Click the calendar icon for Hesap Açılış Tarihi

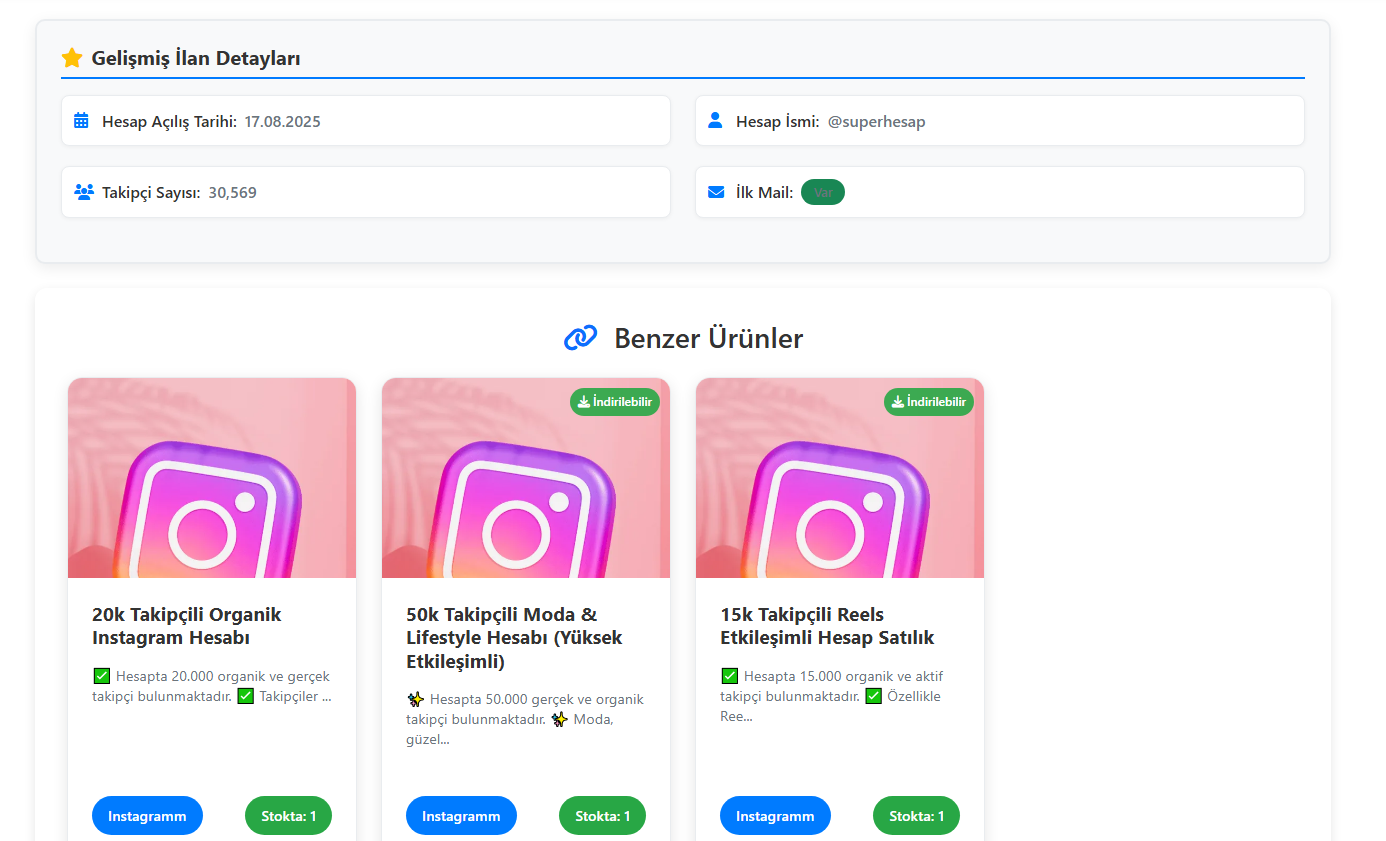[81, 121]
